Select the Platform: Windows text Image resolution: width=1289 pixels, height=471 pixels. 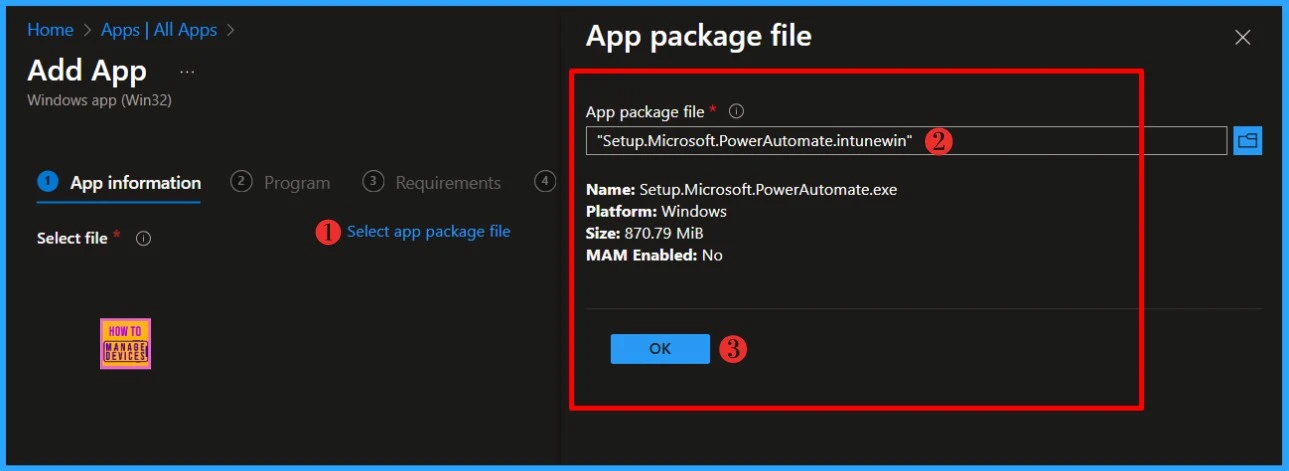(x=656, y=212)
